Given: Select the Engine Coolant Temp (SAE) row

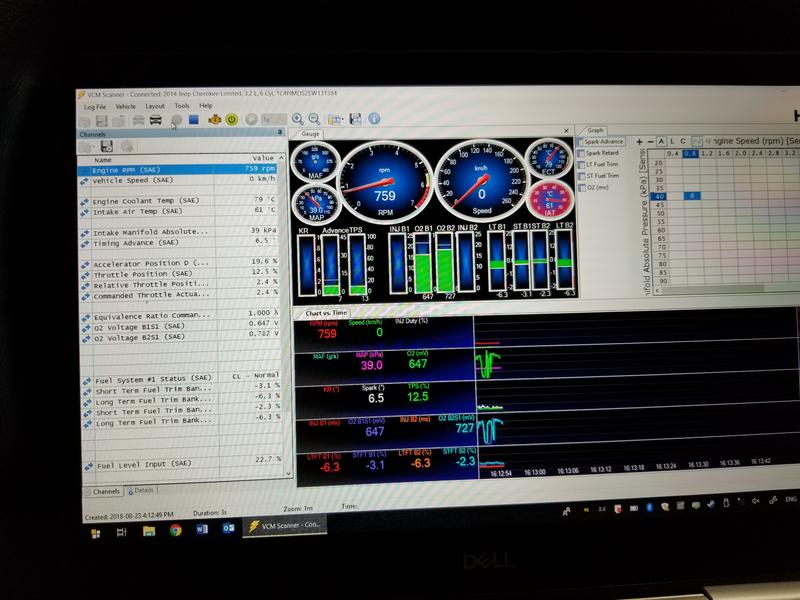Looking at the screenshot, I should click(x=179, y=201).
